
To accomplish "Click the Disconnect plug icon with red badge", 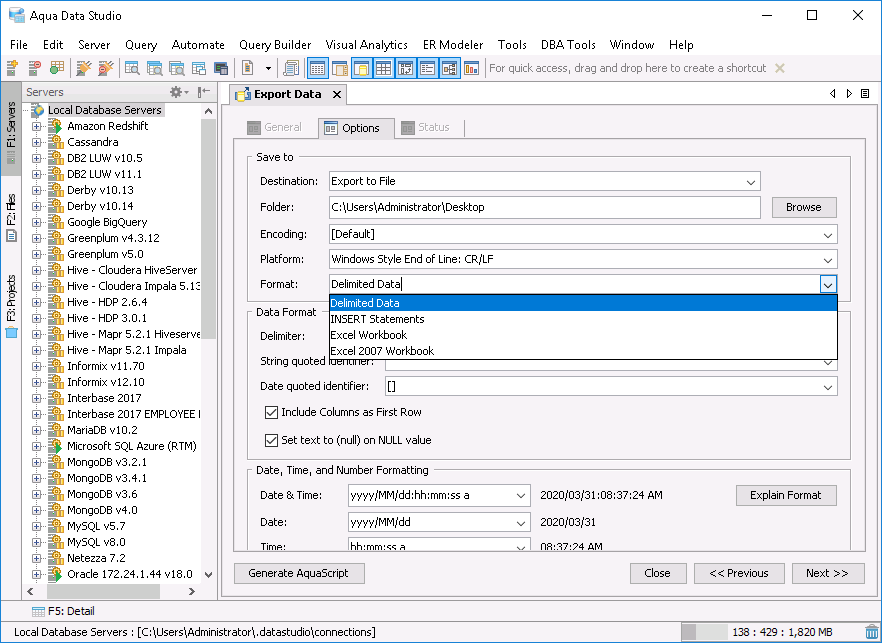I will [x=105, y=68].
